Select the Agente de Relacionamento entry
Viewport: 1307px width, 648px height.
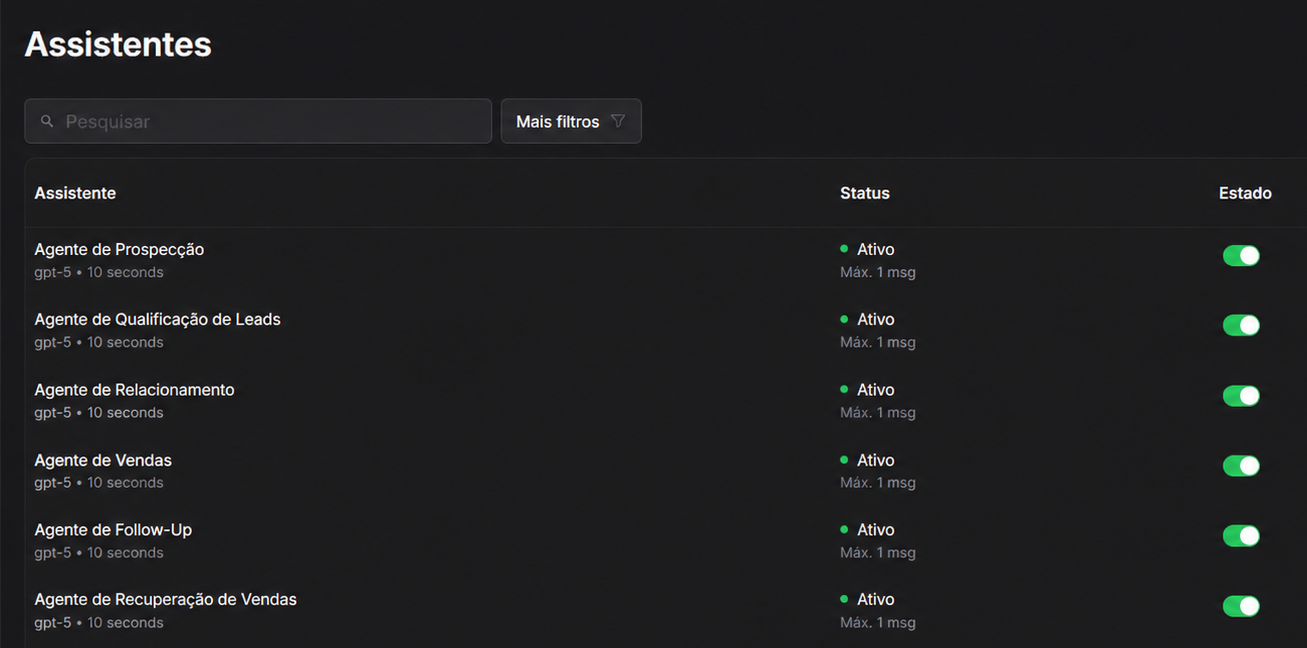click(134, 390)
